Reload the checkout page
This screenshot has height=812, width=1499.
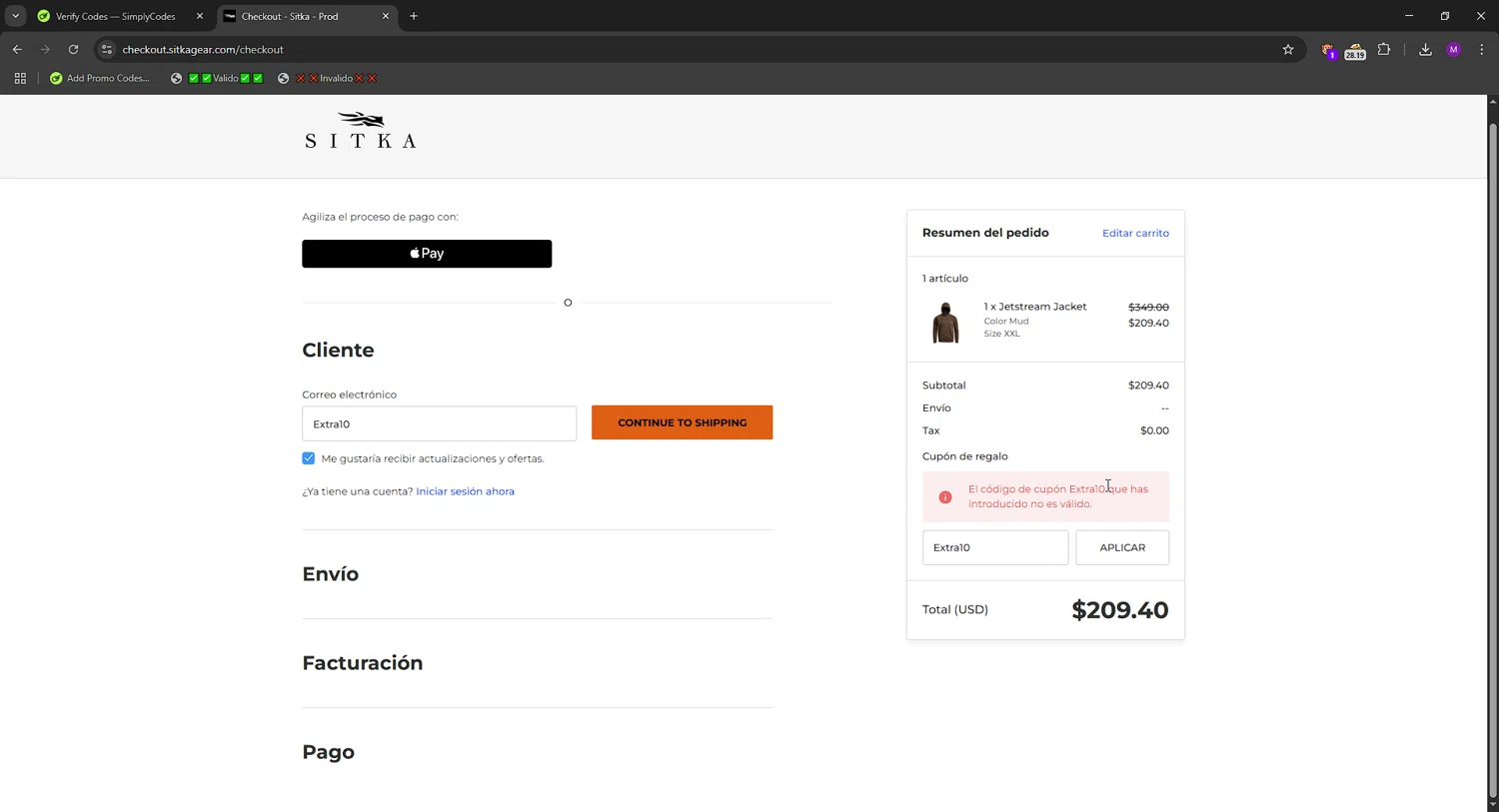coord(73,50)
